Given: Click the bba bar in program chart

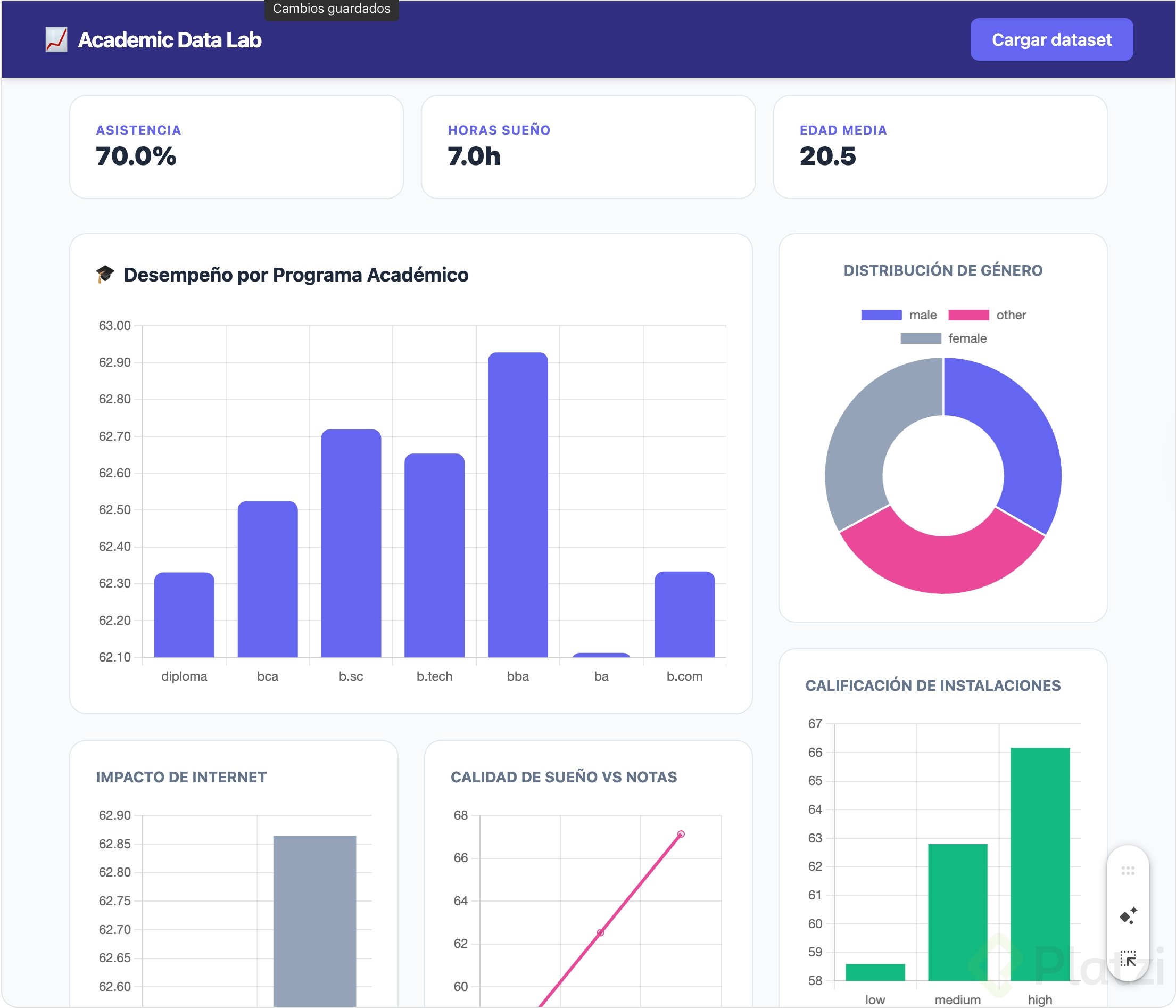Looking at the screenshot, I should [518, 505].
